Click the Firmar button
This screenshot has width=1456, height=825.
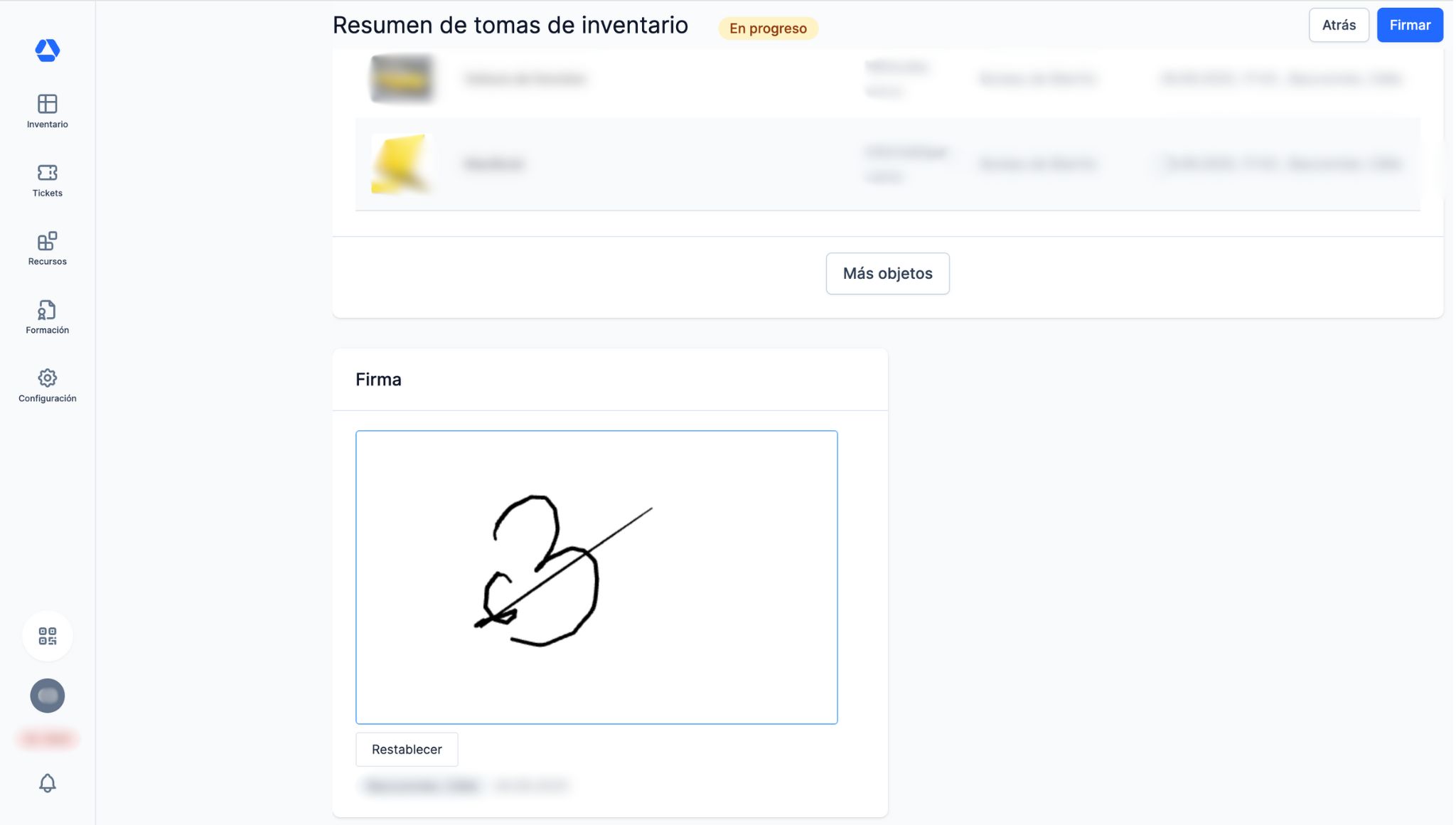(1410, 25)
